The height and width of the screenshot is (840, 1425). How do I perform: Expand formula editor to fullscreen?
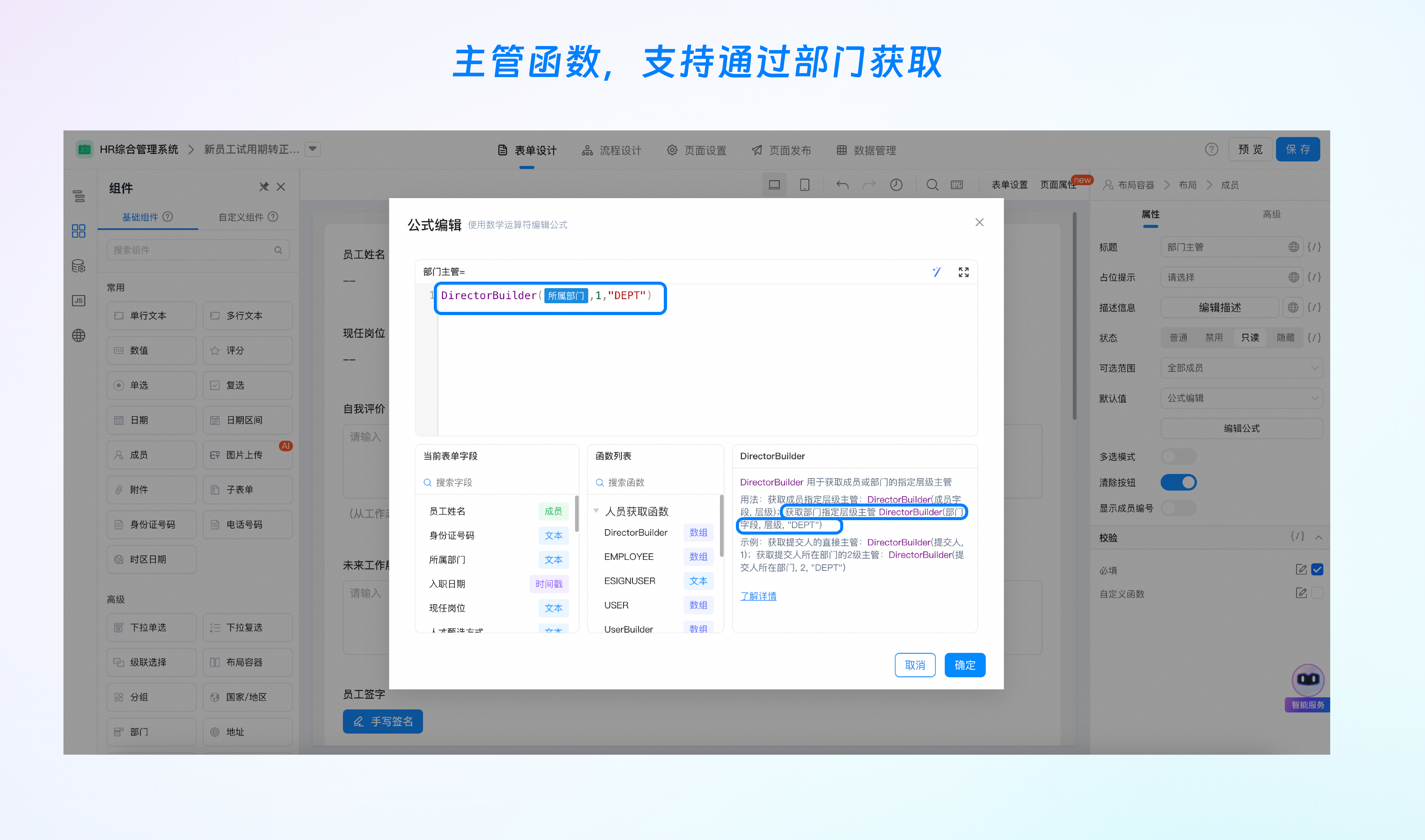click(x=963, y=272)
